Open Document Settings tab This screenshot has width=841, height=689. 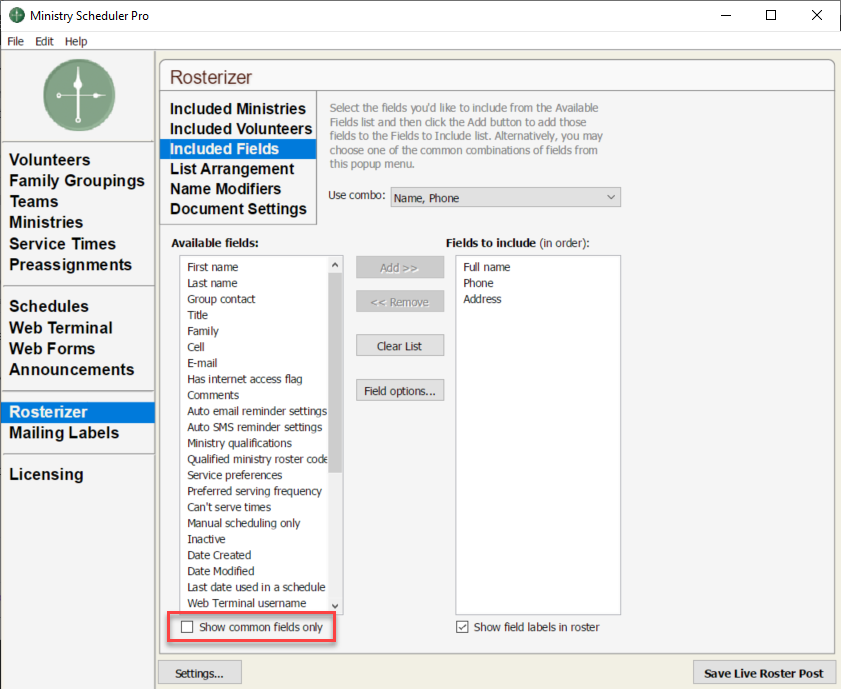[x=238, y=209]
